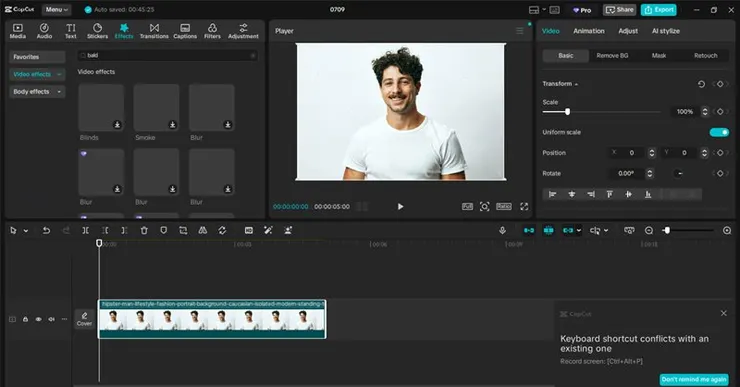The image size is (740, 387).
Task: Click the Cover button on track
Action: pyautogui.click(x=84, y=319)
